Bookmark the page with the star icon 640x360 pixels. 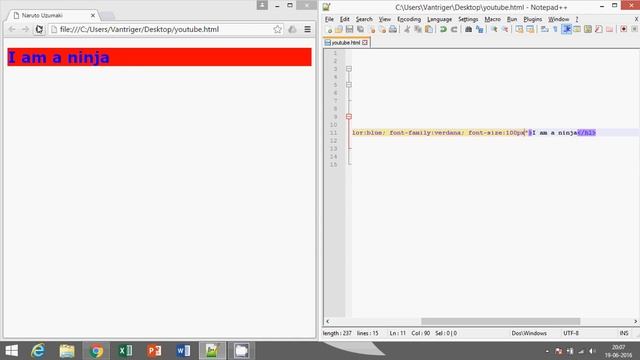[278, 29]
